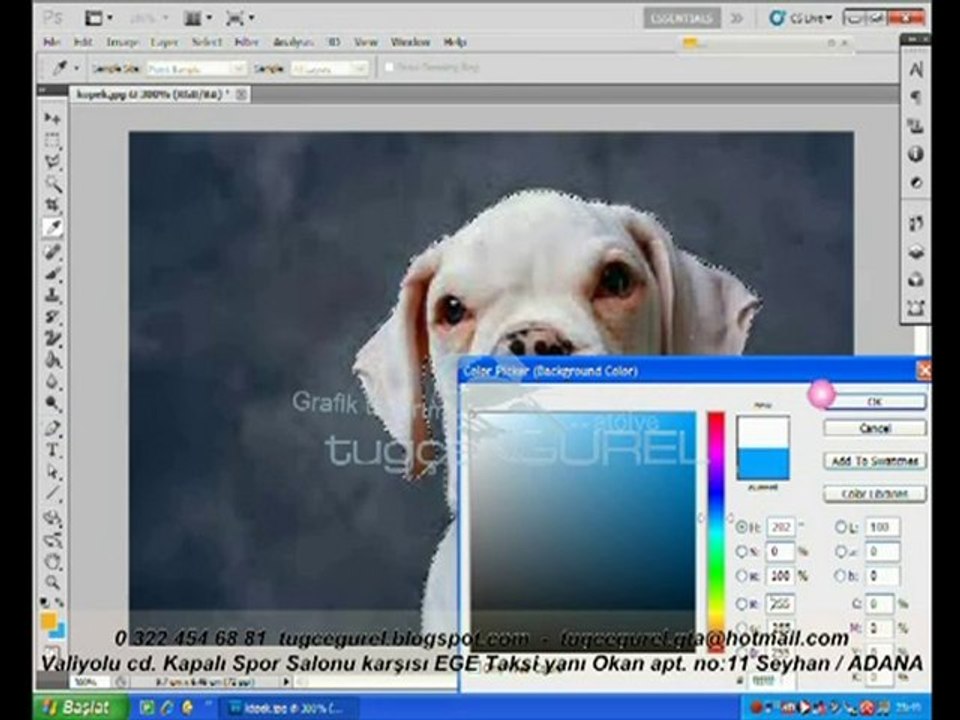Screen dimensions: 960x720
Task: Select the Pen tool
Action: tap(53, 429)
